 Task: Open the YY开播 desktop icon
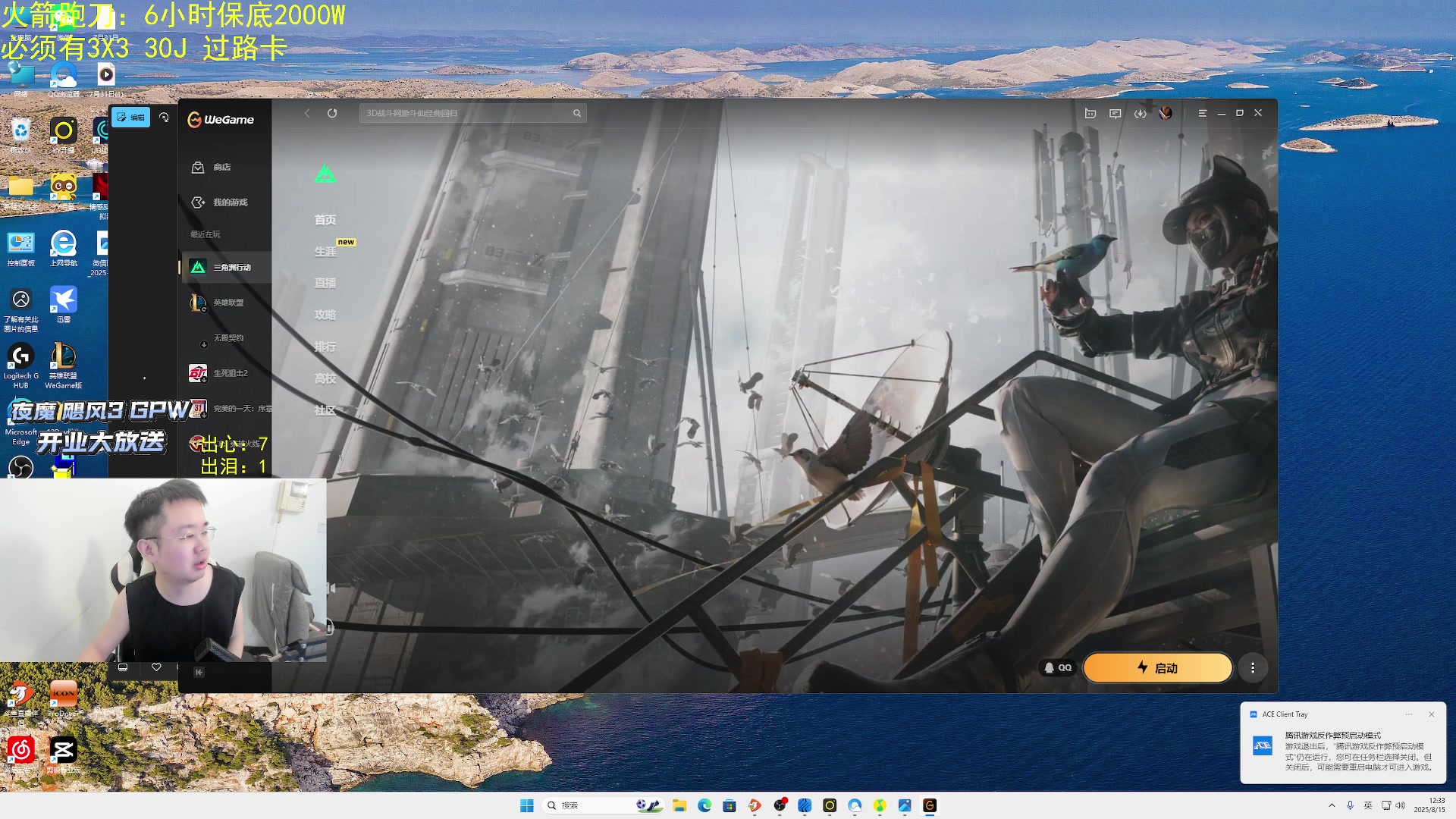[64, 136]
